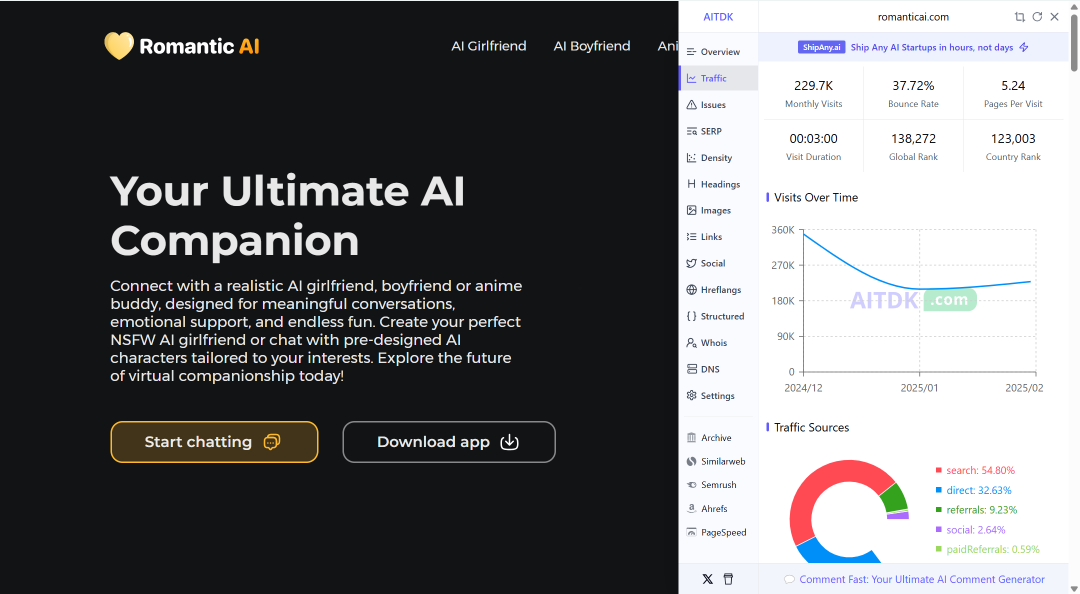Select the Traffic sidebar item

718,79
